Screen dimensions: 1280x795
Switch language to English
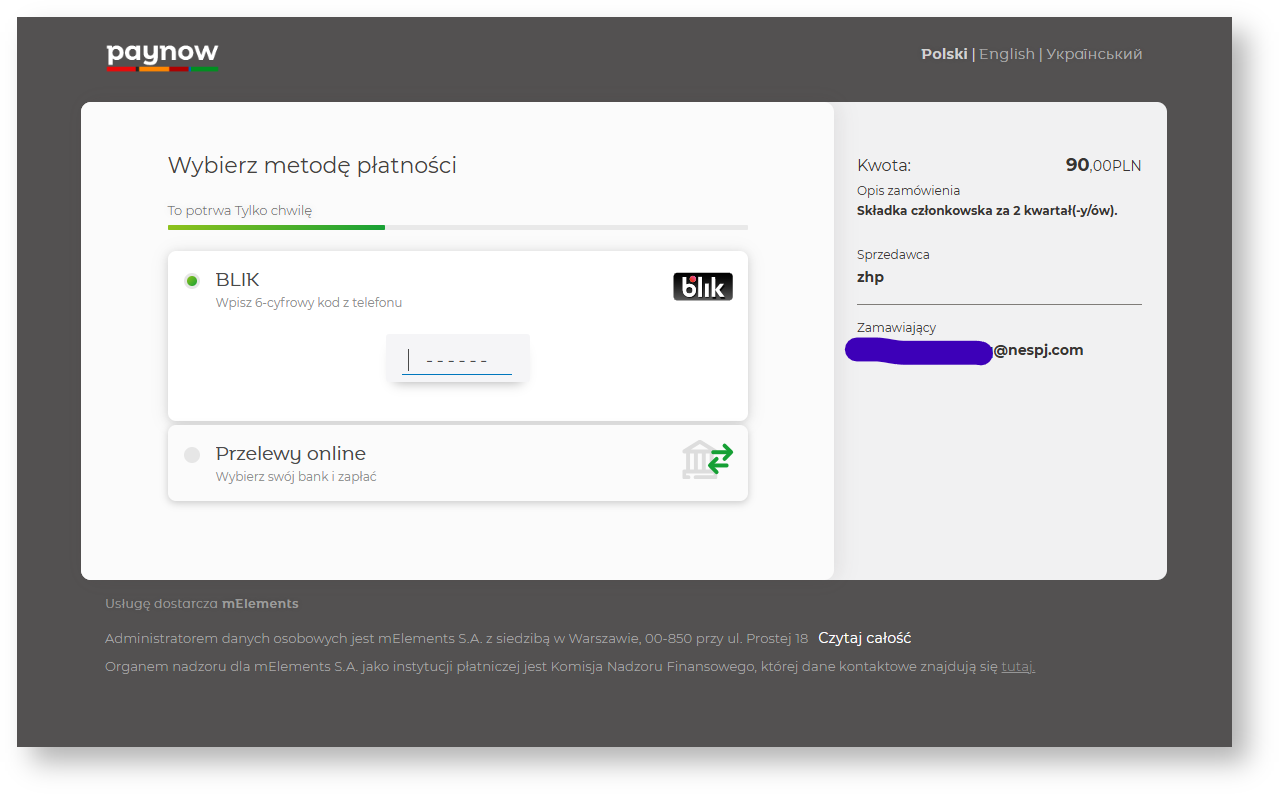1006,54
